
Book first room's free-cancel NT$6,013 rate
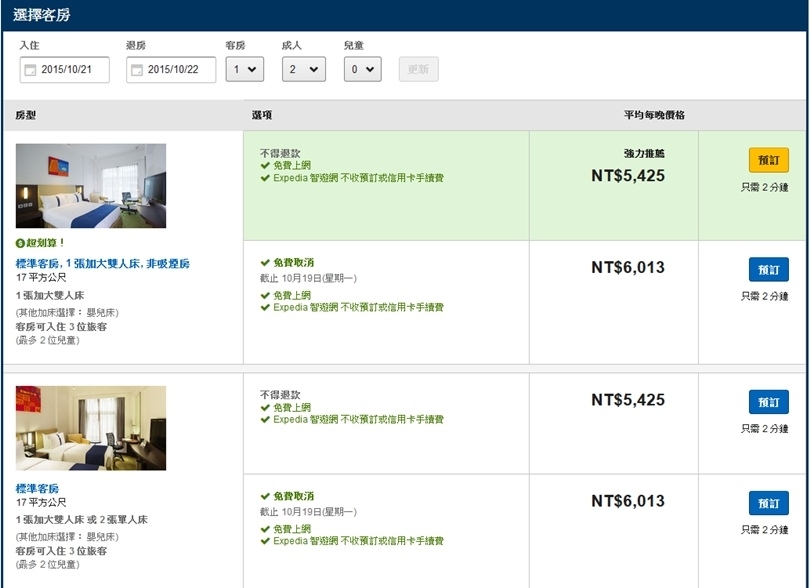[x=768, y=270]
